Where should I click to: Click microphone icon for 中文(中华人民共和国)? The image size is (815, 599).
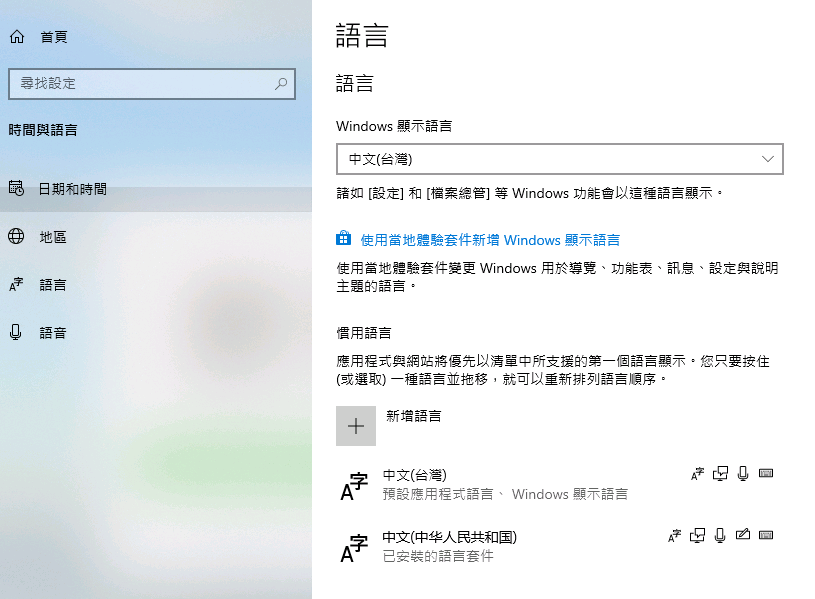(x=720, y=535)
